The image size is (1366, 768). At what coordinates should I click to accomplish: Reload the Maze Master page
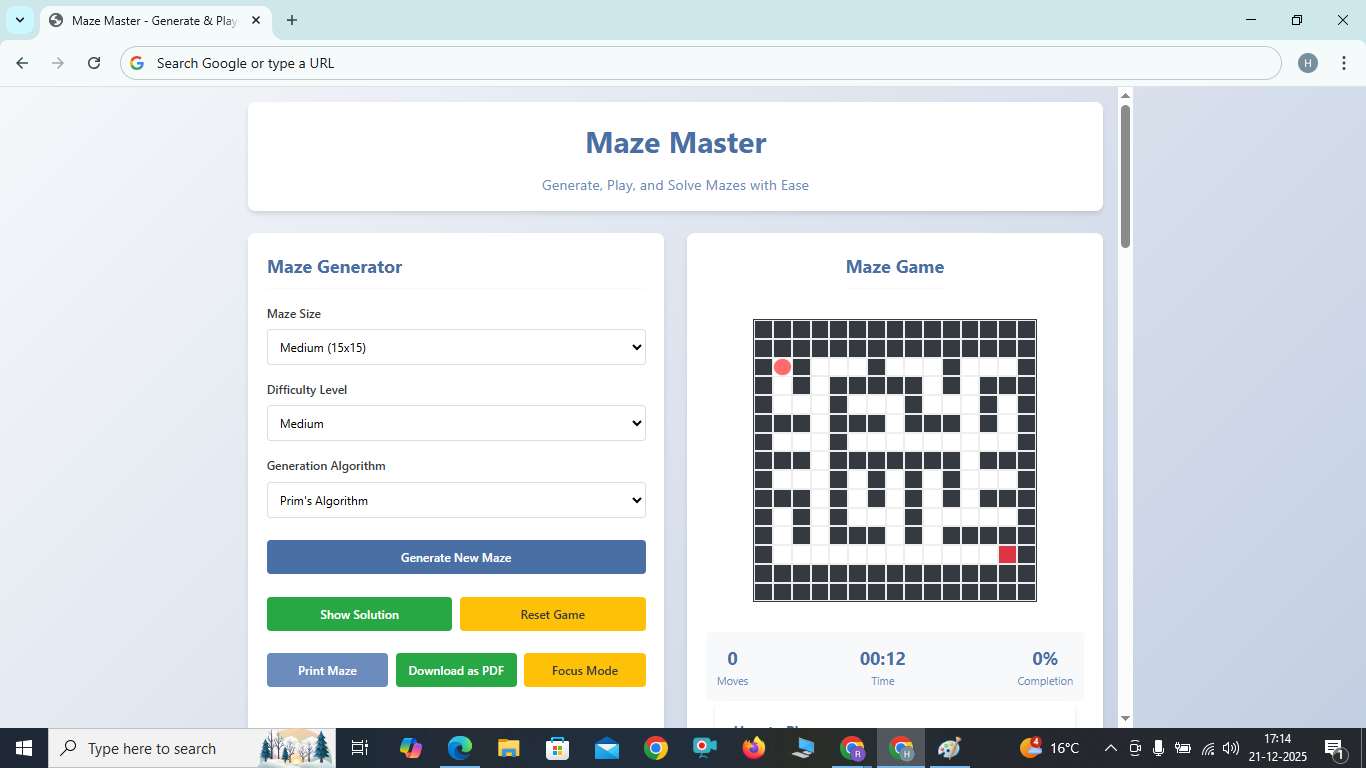coord(94,62)
